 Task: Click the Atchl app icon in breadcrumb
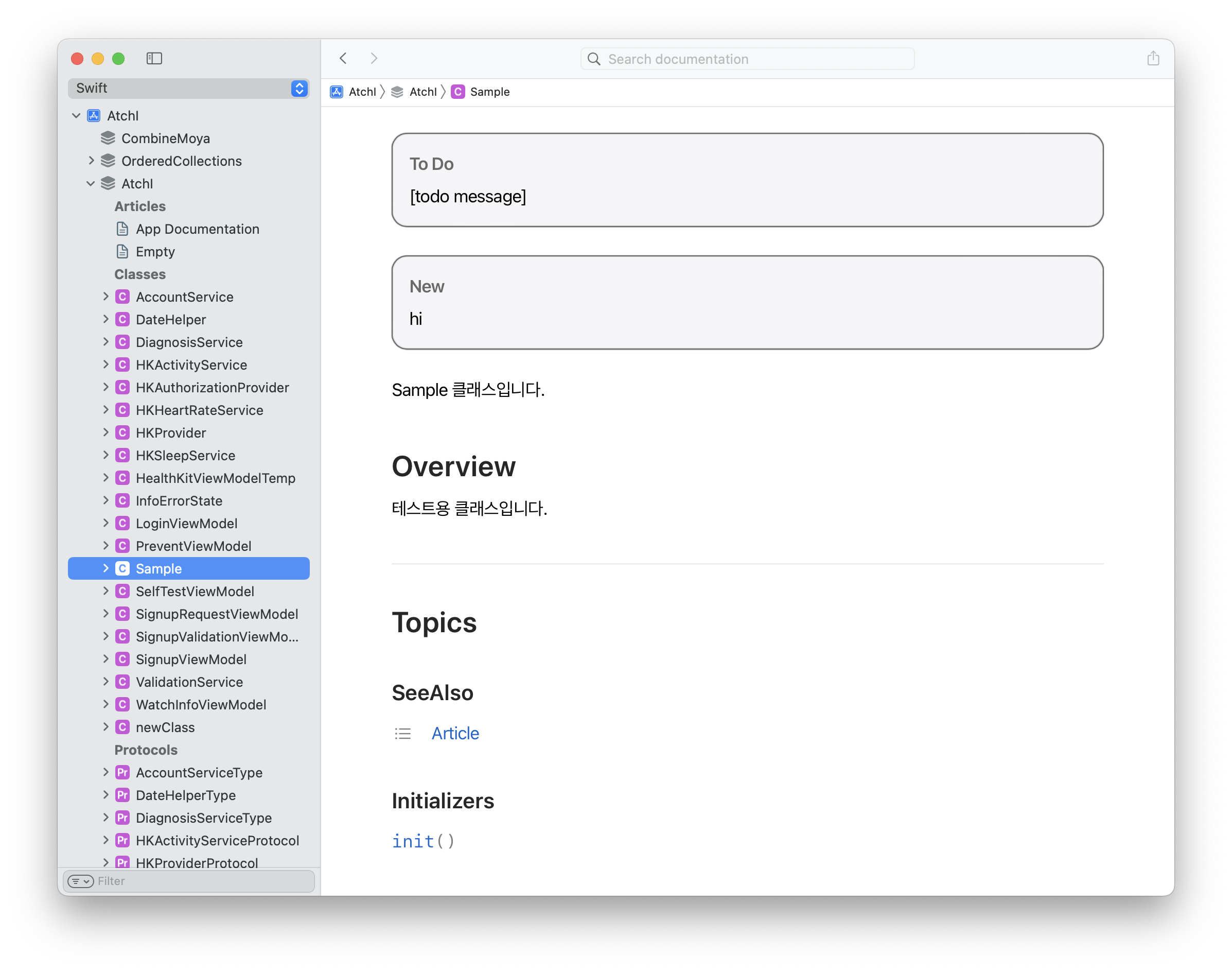337,92
